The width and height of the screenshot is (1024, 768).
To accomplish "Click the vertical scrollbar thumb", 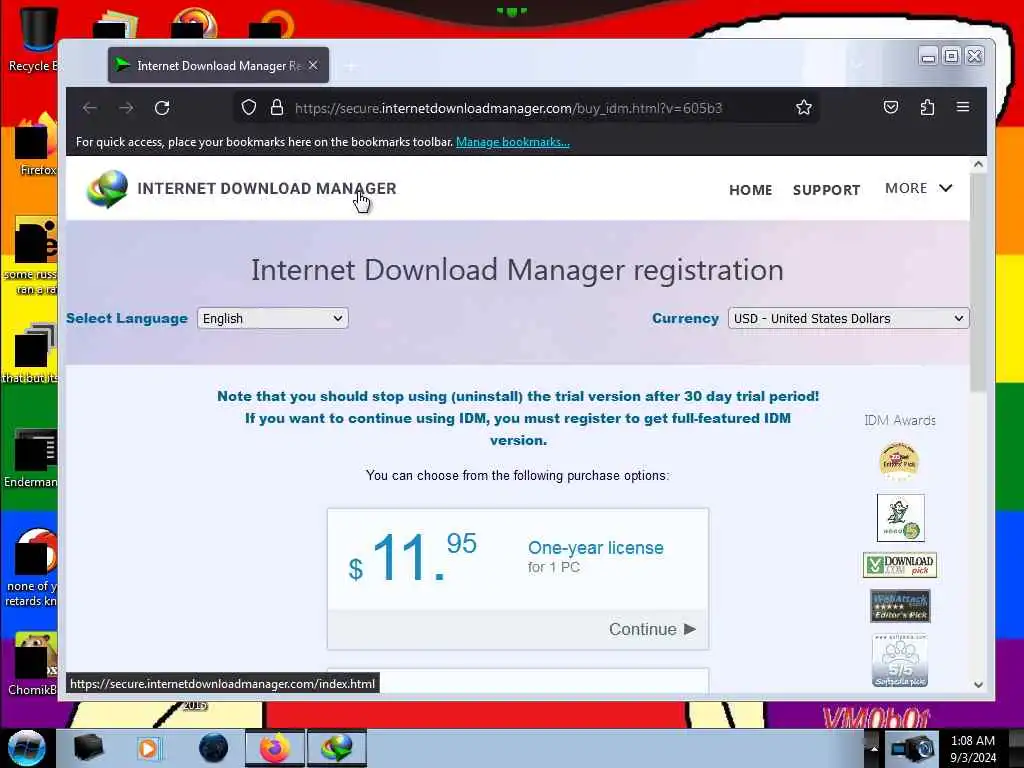I will click(978, 282).
